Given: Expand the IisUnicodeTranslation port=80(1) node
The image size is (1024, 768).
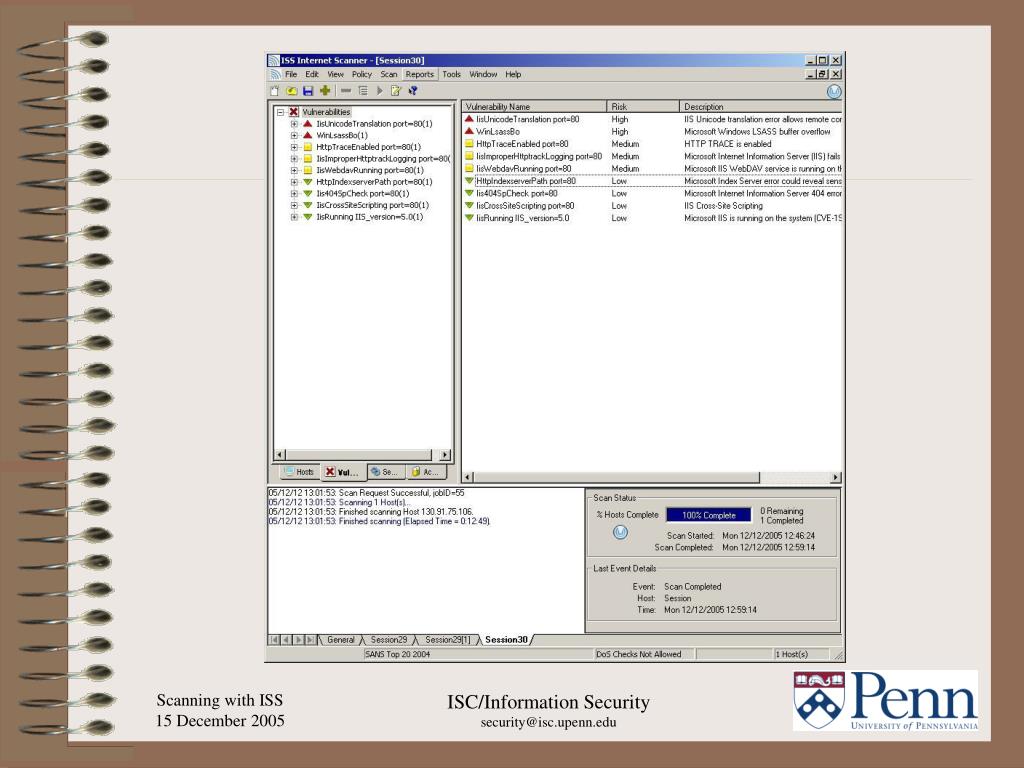Looking at the screenshot, I should pyautogui.click(x=295, y=123).
